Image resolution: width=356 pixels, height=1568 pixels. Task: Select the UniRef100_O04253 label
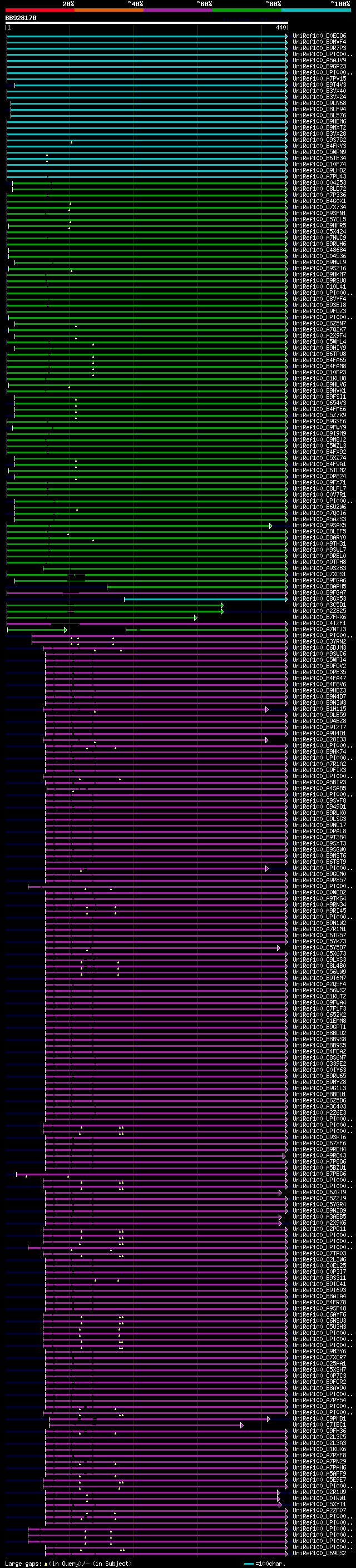click(319, 182)
